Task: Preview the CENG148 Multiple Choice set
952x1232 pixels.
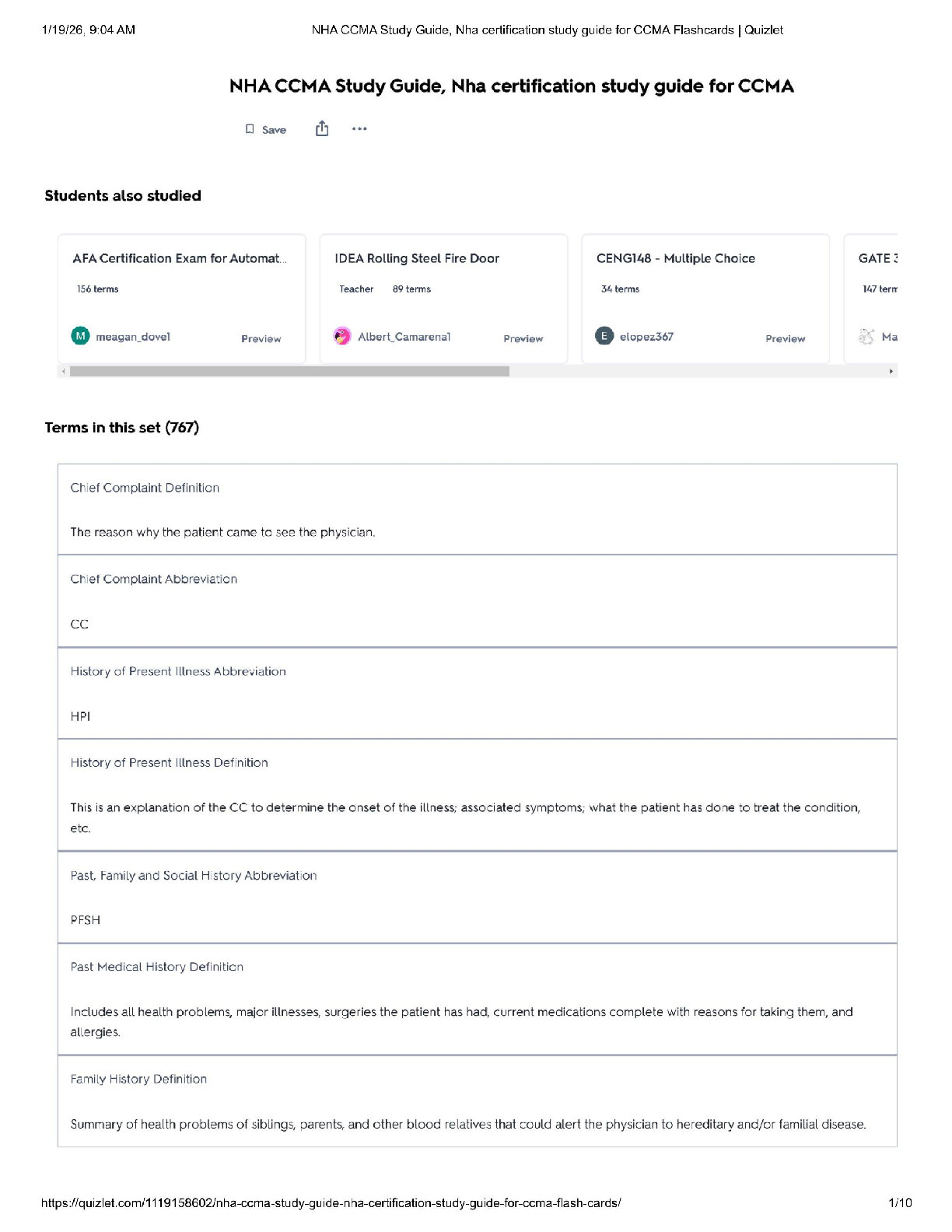Action: click(785, 338)
